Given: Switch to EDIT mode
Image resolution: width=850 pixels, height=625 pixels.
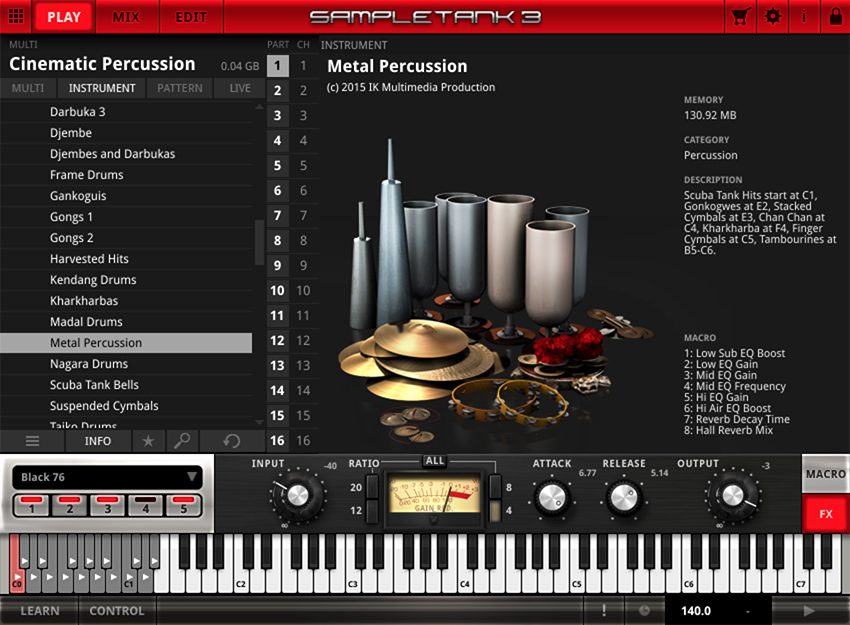Looking at the screenshot, I should [191, 17].
